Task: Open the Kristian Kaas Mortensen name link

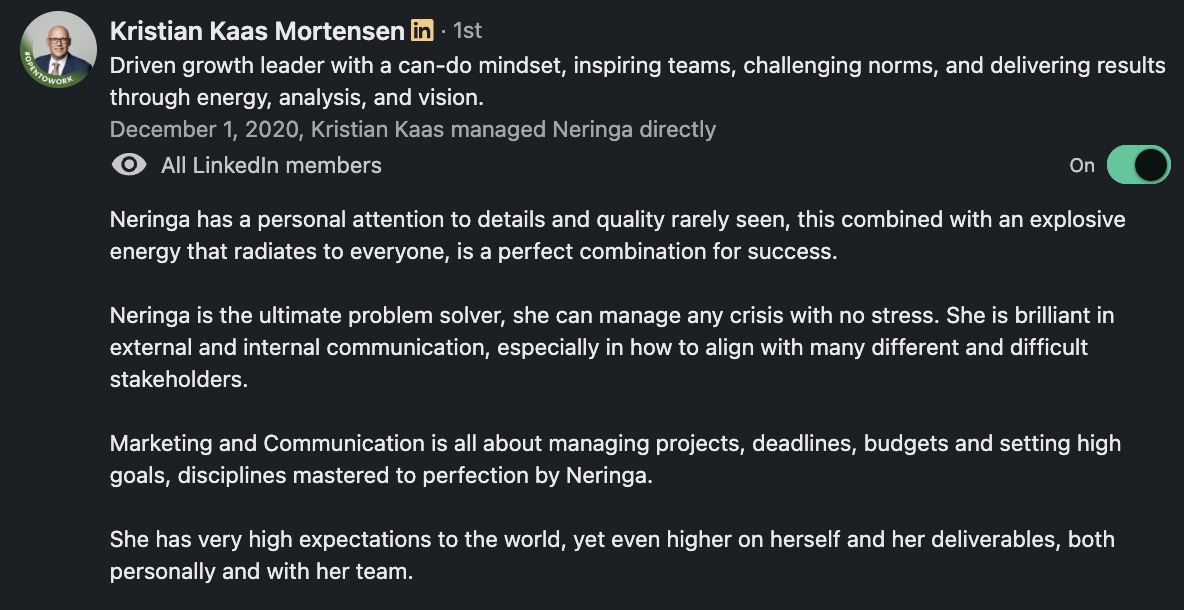Action: [x=257, y=31]
